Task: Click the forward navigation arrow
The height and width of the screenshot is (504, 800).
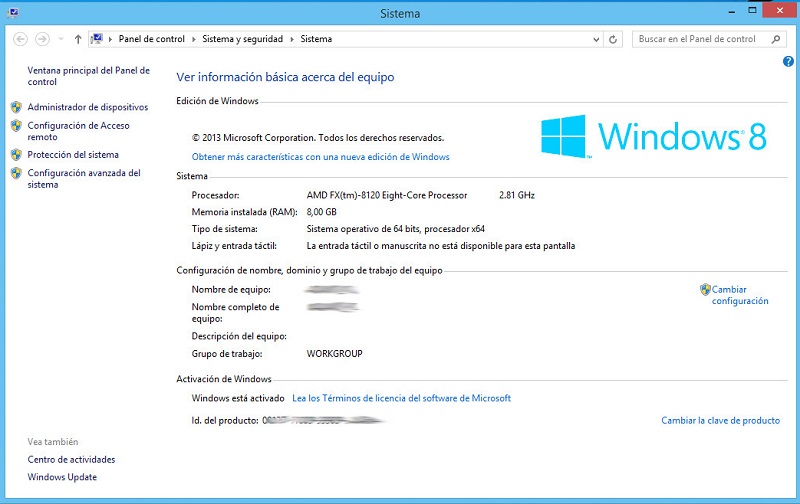Action: (42, 39)
